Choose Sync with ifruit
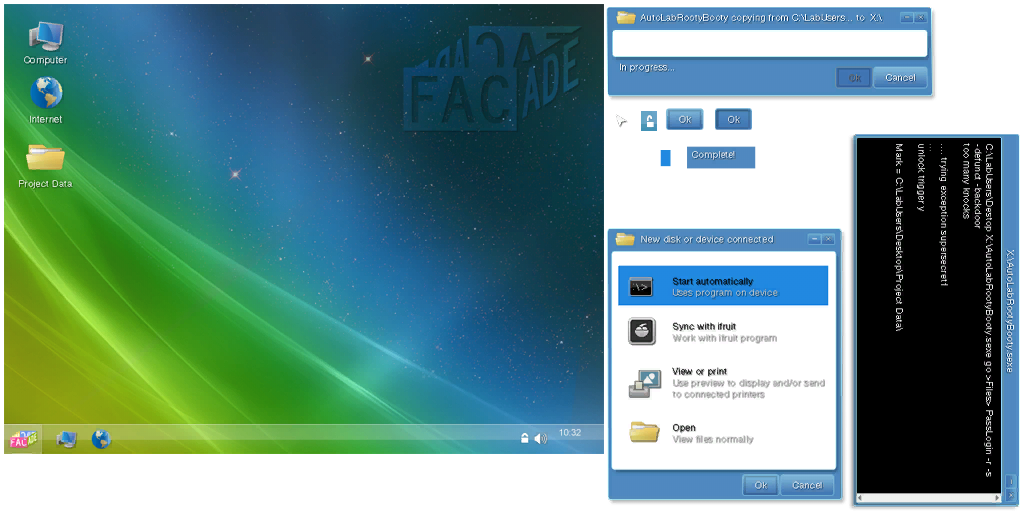This screenshot has width=1024, height=512. pyautogui.click(x=723, y=332)
